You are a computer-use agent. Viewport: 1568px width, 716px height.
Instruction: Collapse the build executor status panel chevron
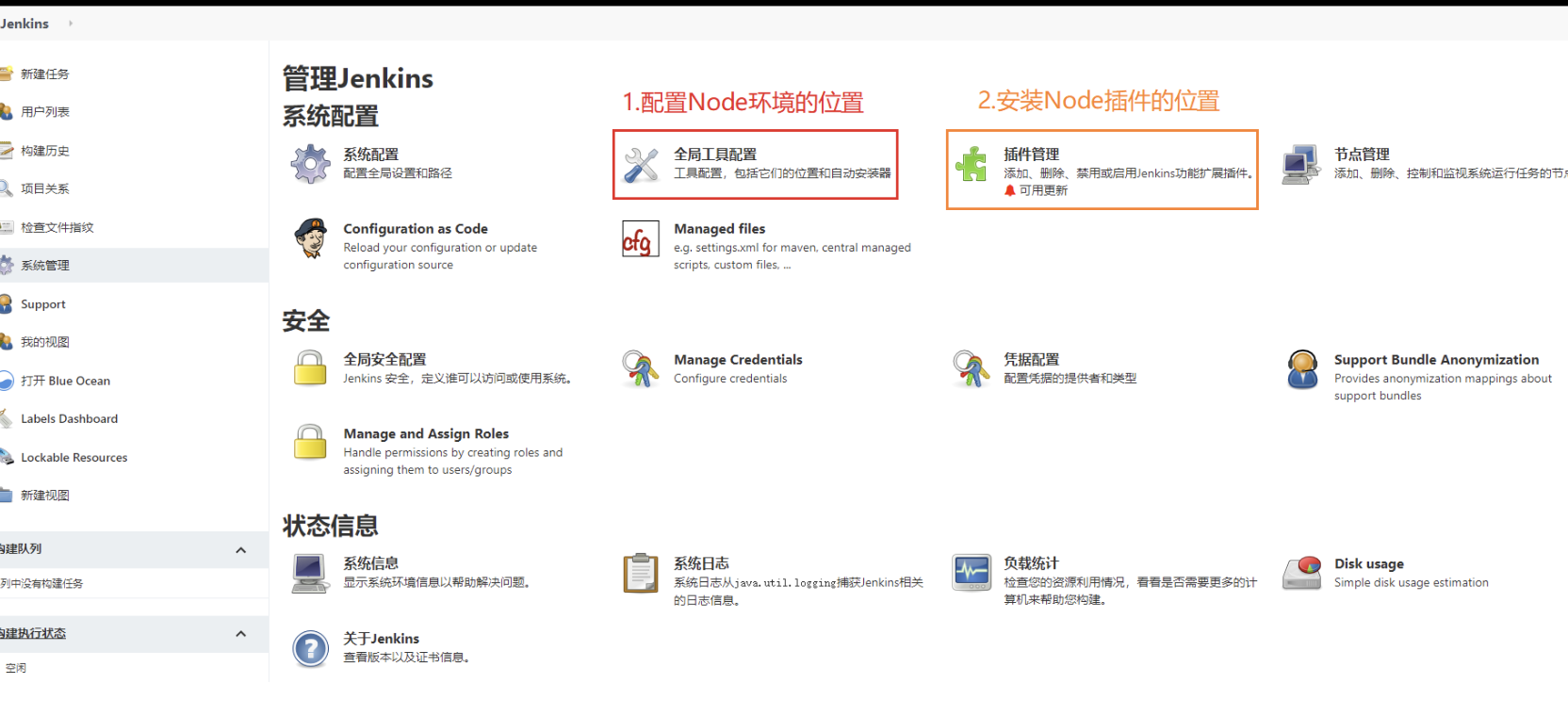241,634
